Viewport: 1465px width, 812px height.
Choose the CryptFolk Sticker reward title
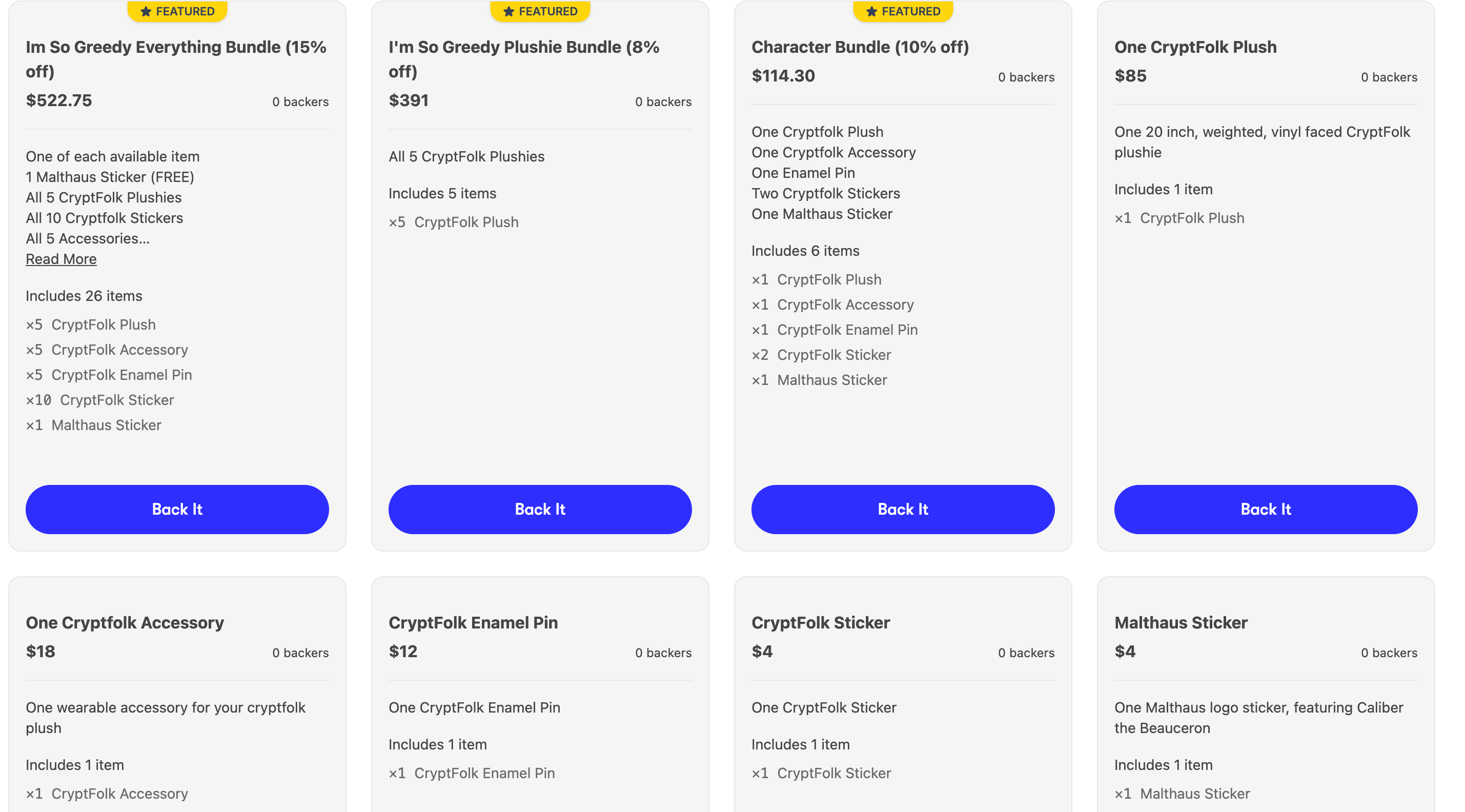[x=821, y=623]
